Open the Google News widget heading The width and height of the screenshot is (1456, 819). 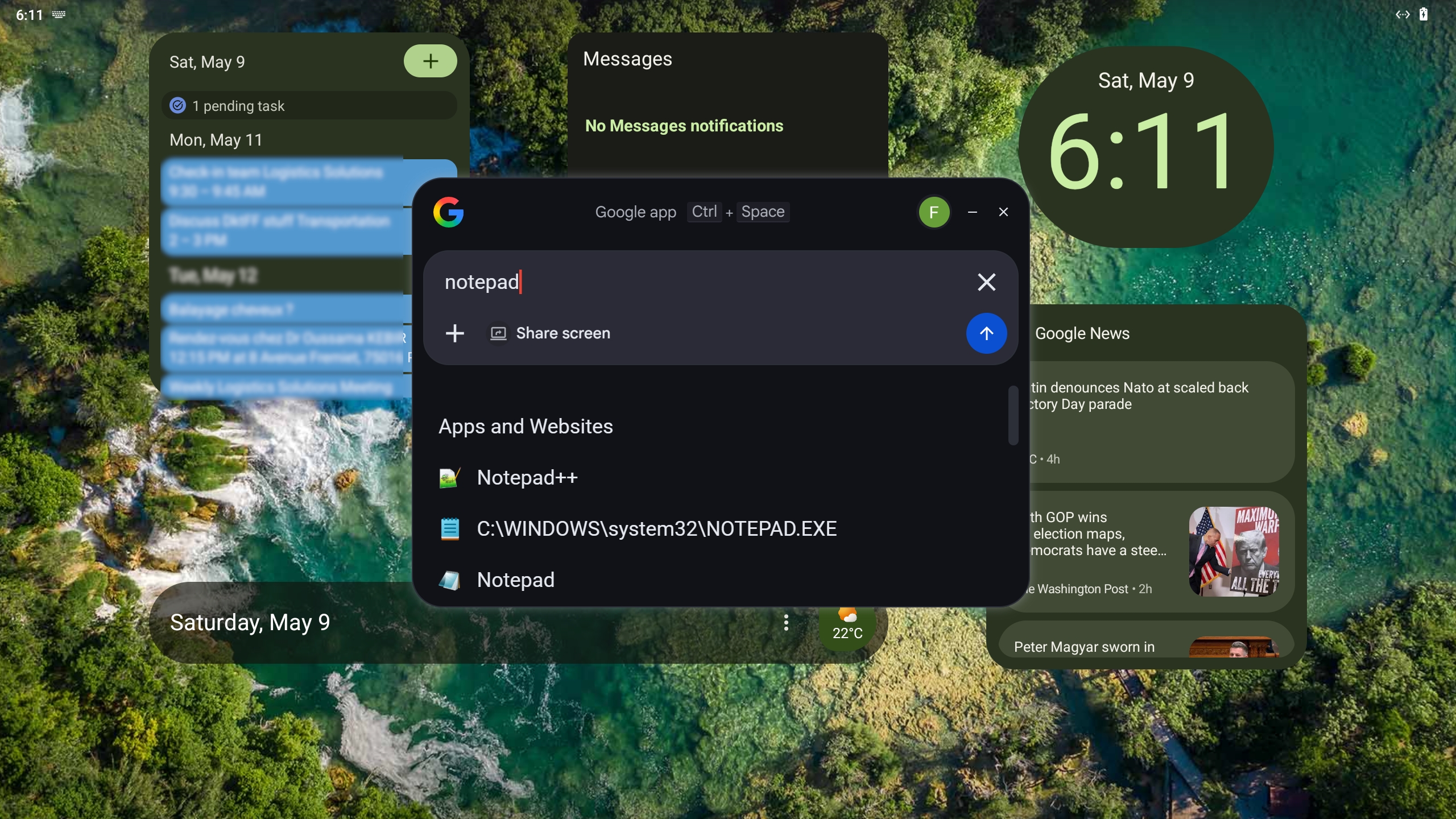tap(1082, 333)
